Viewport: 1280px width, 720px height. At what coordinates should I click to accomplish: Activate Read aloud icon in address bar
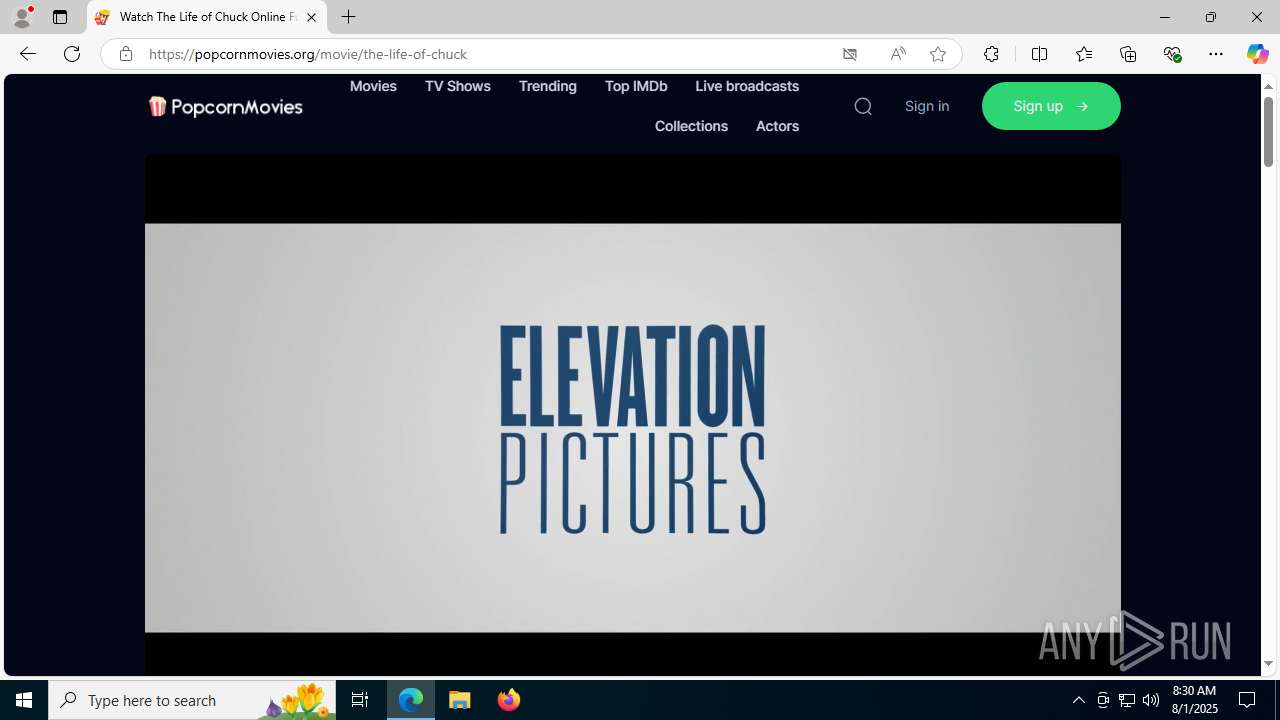pos(898,54)
